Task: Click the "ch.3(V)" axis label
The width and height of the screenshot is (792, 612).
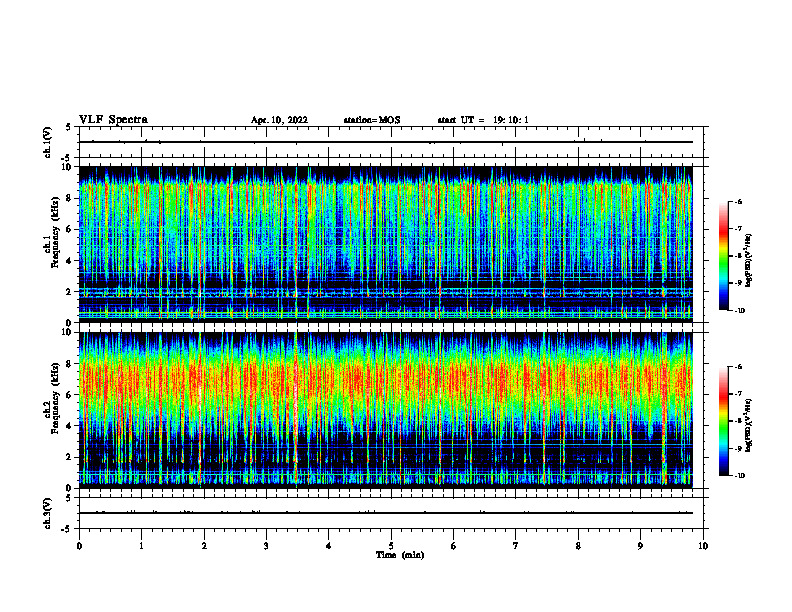Action: pyautogui.click(x=47, y=514)
